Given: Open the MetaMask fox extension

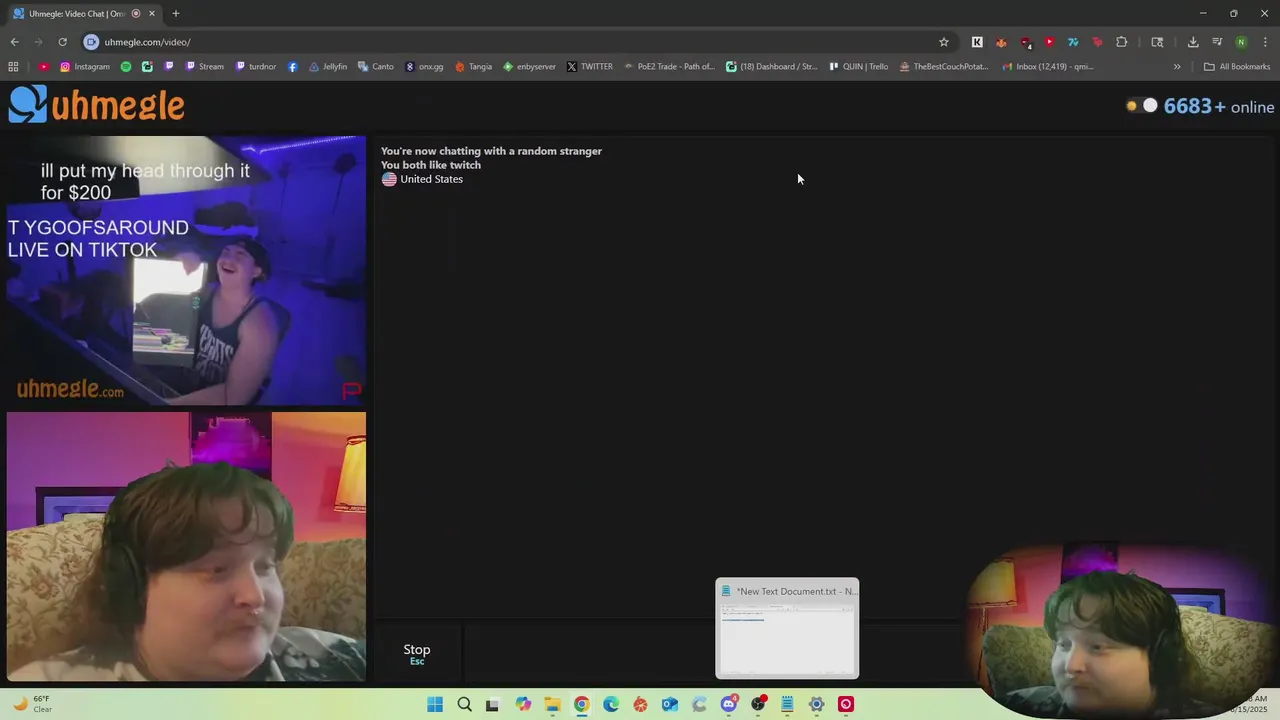Looking at the screenshot, I should click(1001, 42).
